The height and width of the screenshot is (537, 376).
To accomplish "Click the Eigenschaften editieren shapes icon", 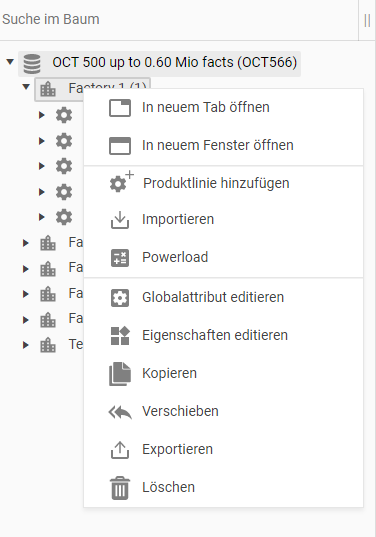I will 120,336.
